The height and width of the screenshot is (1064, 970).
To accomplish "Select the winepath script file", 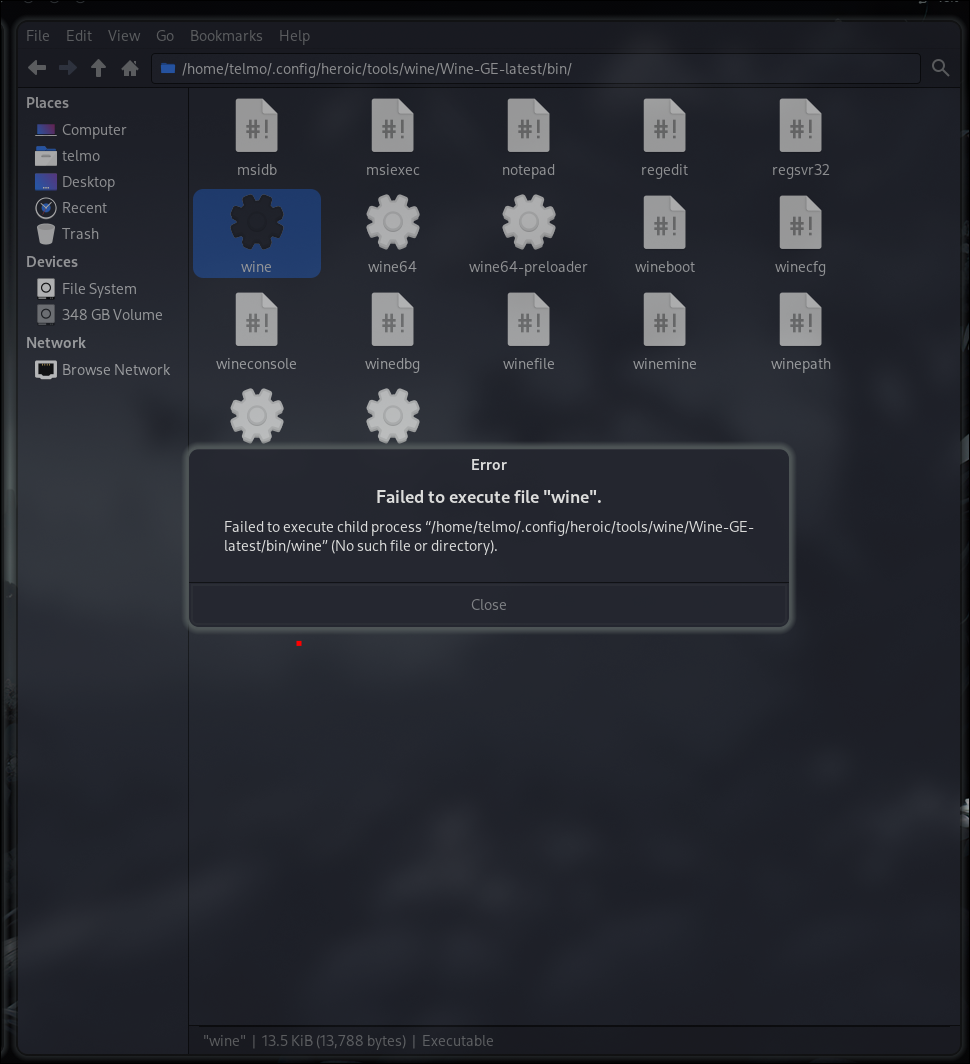I will [x=800, y=320].
